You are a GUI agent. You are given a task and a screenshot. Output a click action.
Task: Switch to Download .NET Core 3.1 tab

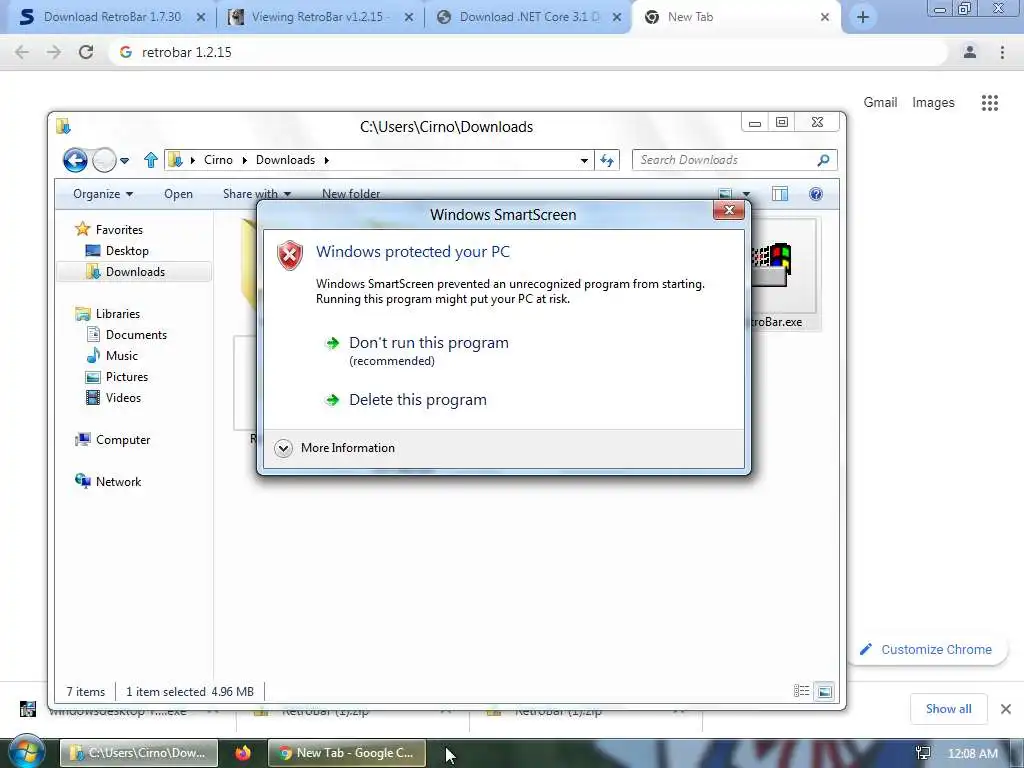pos(528,17)
